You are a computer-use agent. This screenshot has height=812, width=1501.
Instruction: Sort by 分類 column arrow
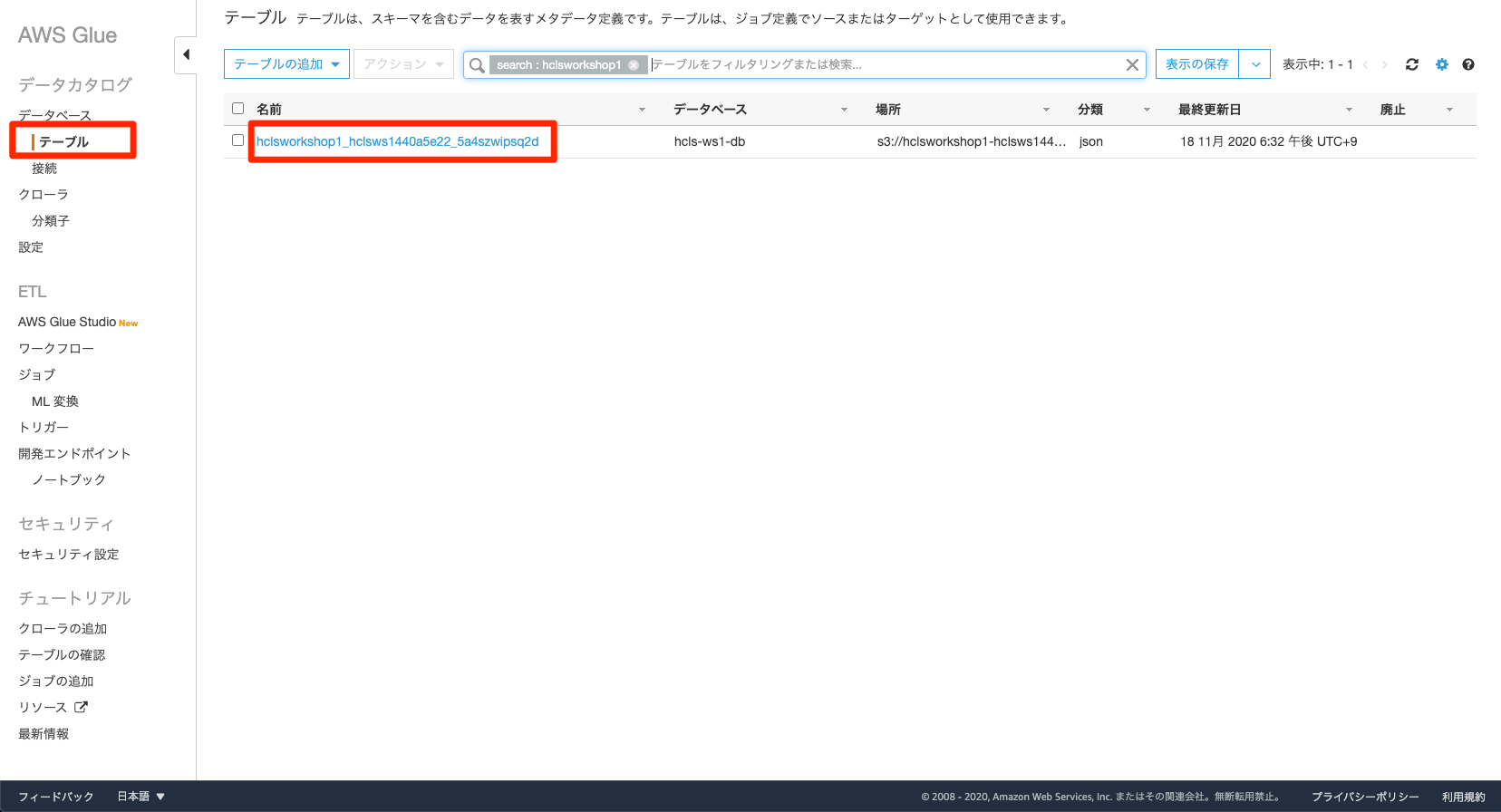1147,110
